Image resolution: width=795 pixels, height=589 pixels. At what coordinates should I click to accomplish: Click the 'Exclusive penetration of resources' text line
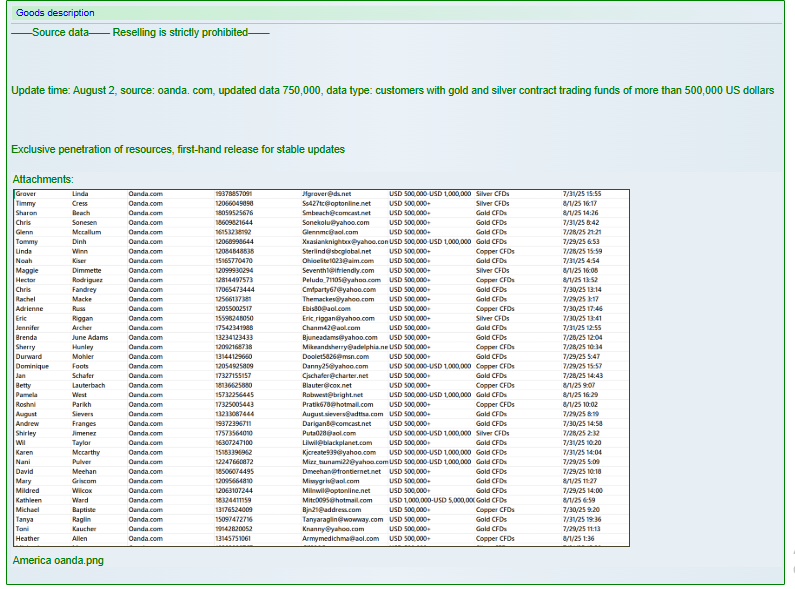click(178, 149)
